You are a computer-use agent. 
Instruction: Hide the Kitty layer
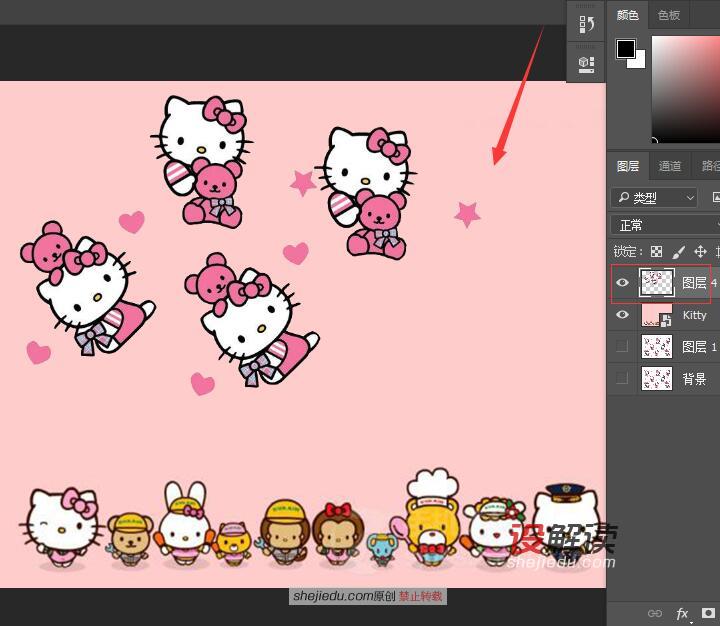(x=623, y=315)
